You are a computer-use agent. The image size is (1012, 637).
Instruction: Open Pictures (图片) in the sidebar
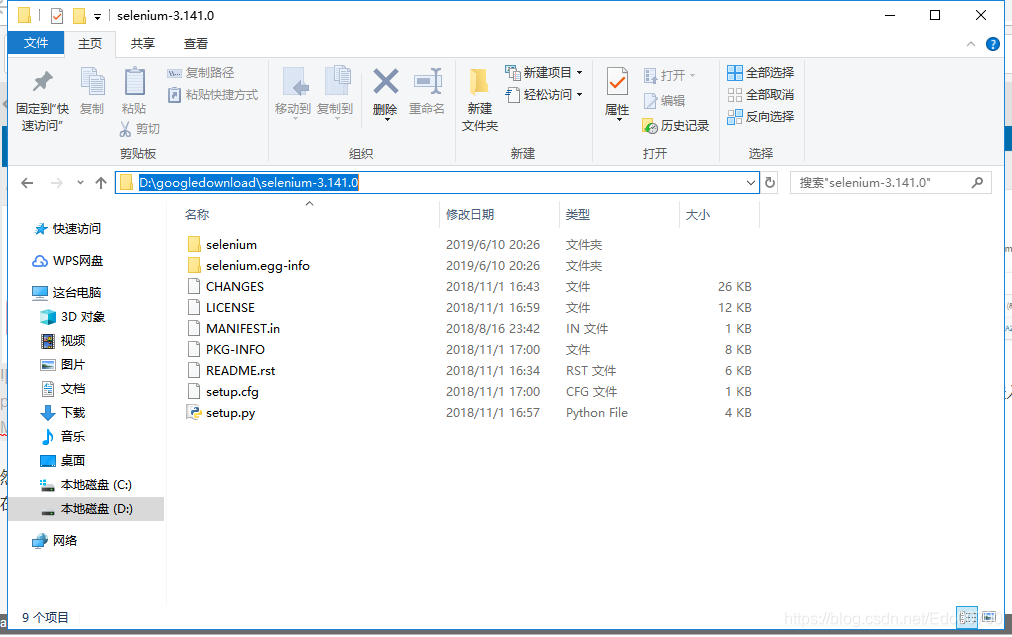point(63,365)
